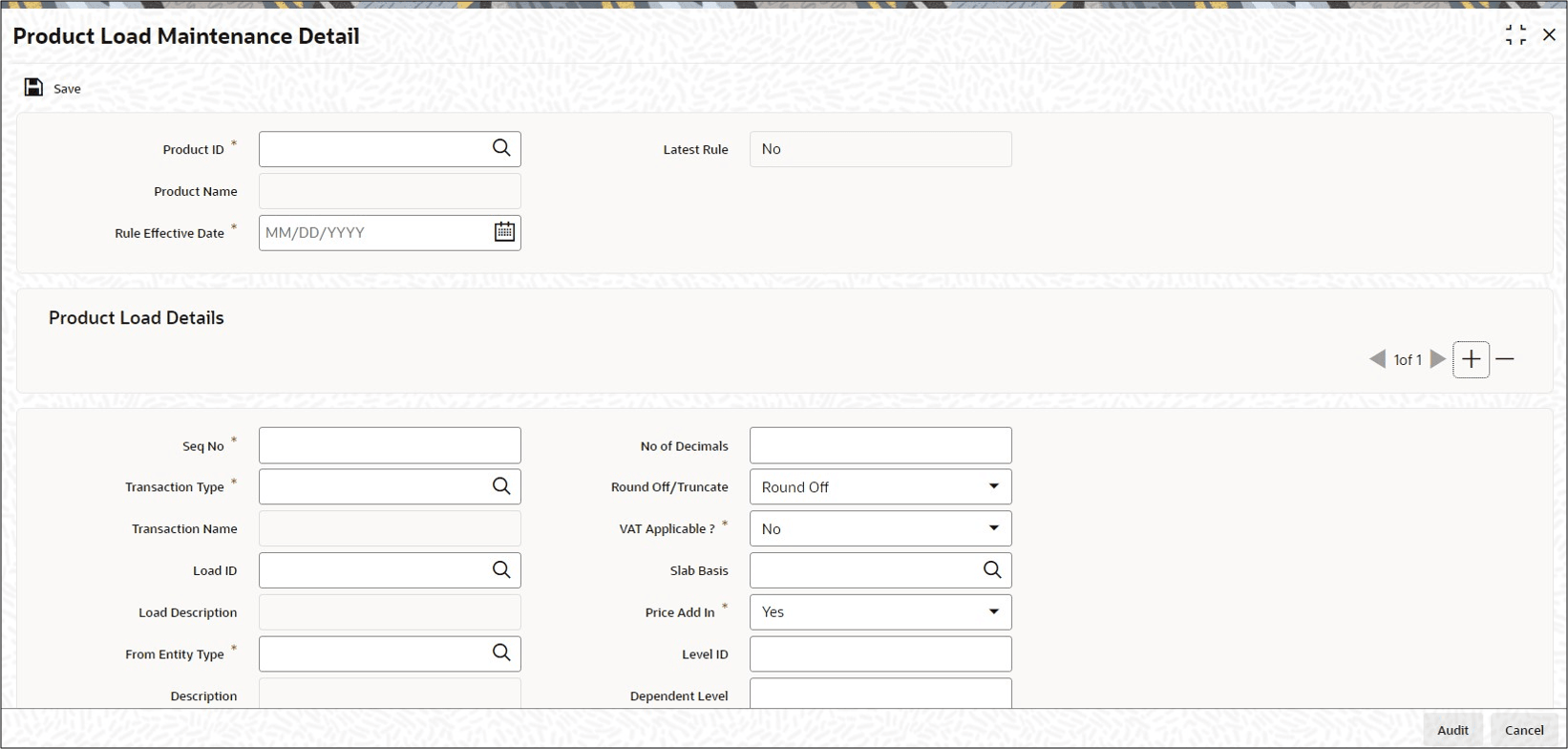Click the No of Decimals label
The width and height of the screenshot is (1568, 749).
click(x=685, y=446)
